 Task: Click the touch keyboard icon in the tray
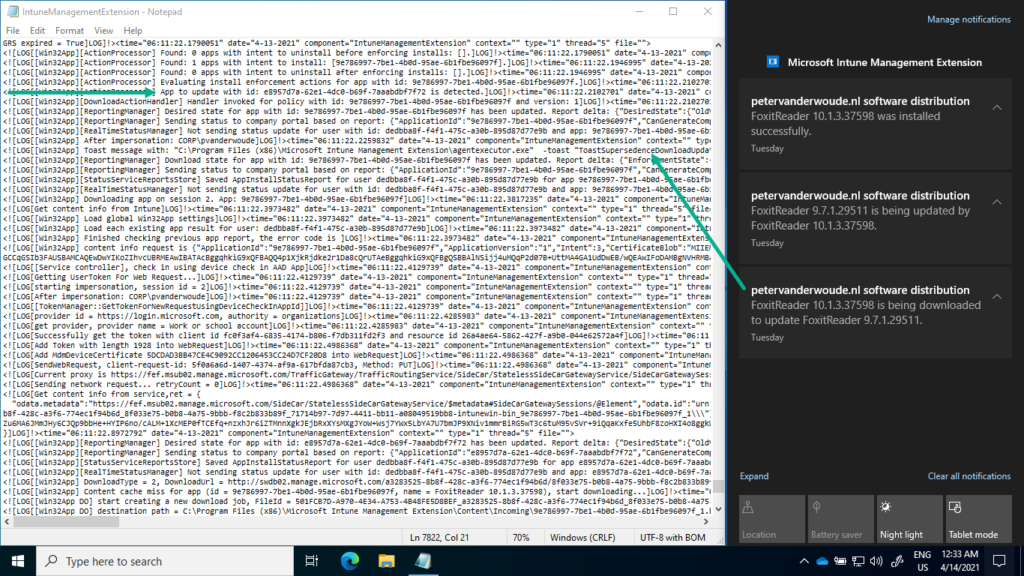click(898, 561)
